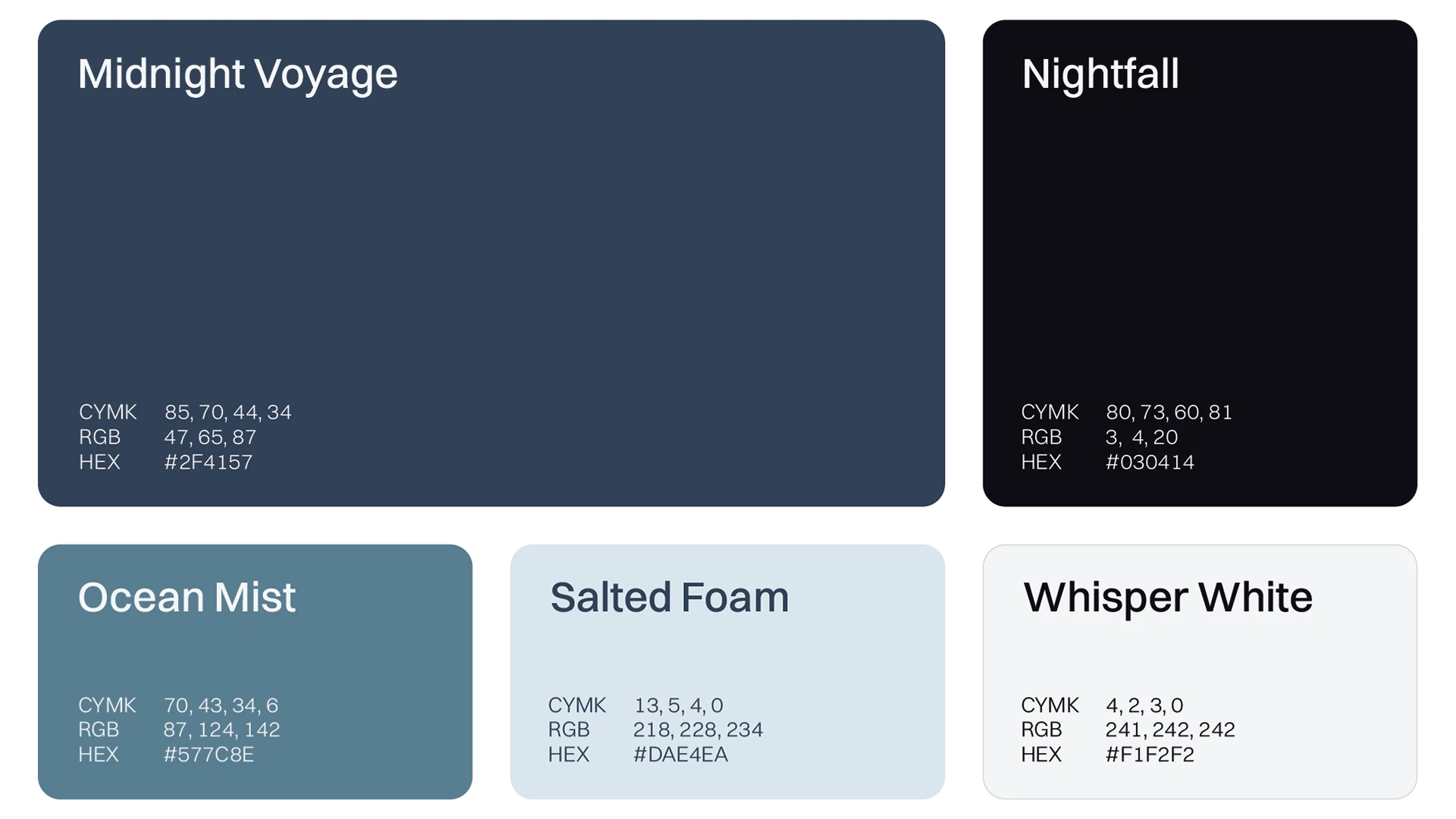Click the RGB value 218, 228, 234
Image resolution: width=1456 pixels, height=819 pixels.
click(698, 730)
